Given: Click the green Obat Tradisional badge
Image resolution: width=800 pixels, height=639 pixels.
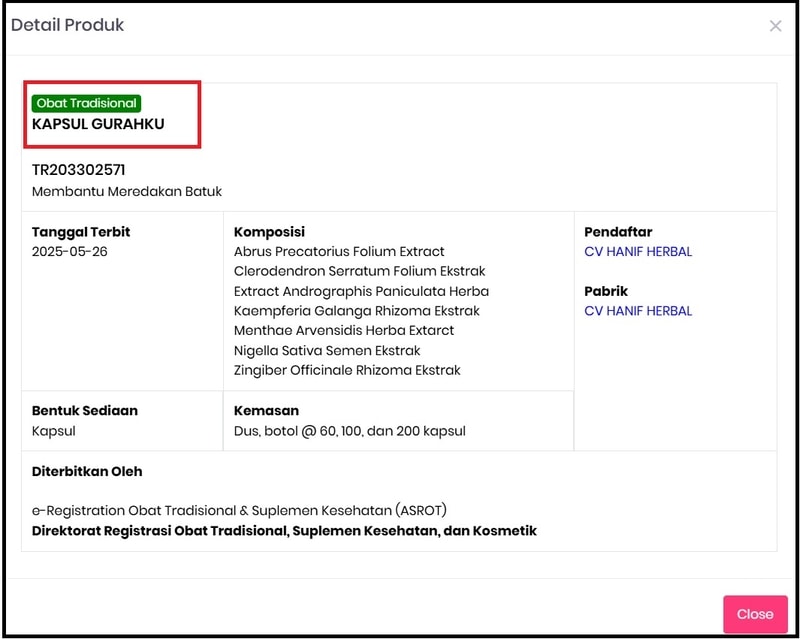Looking at the screenshot, I should click(x=86, y=103).
